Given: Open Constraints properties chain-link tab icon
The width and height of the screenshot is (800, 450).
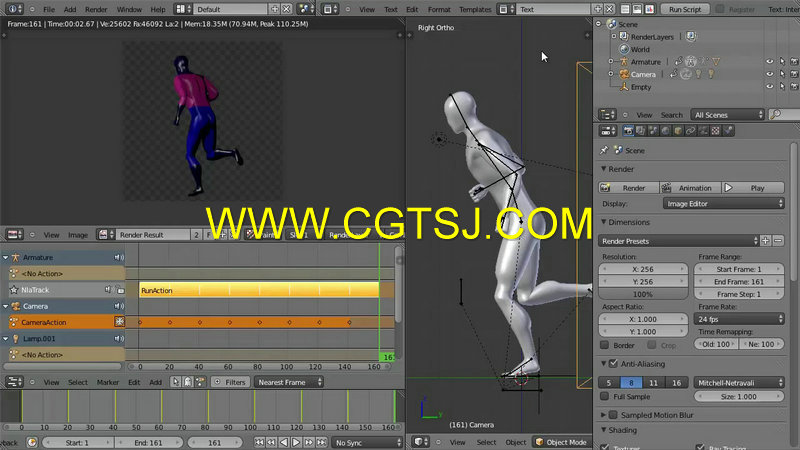Looking at the screenshot, I should [x=691, y=131].
